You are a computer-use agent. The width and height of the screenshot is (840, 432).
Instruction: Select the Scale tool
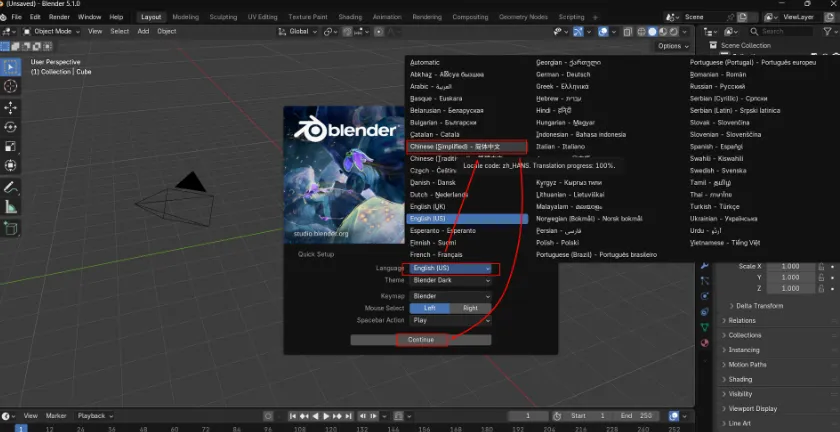tap(10, 146)
